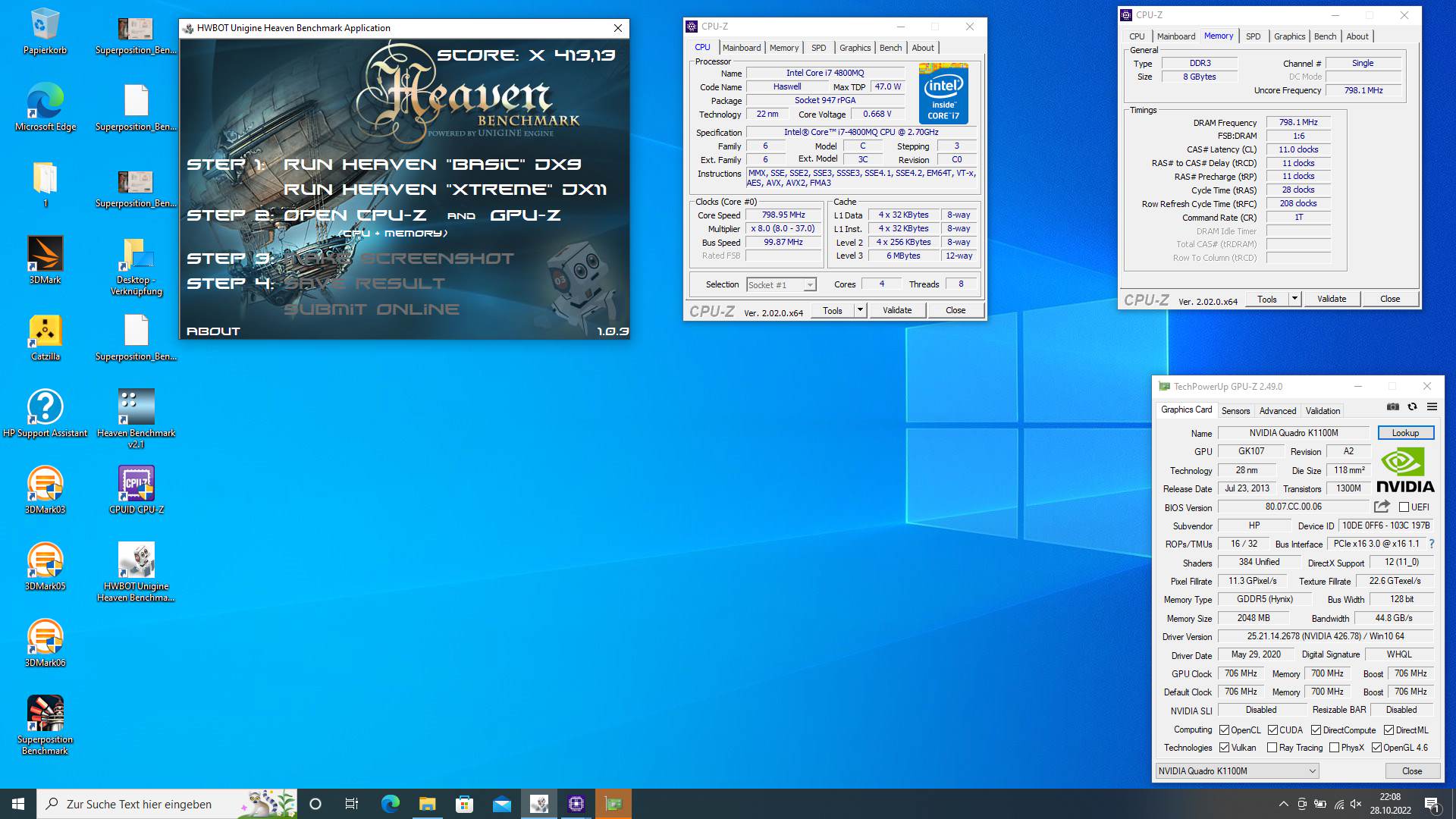
Task: Switch to Mainboard tab in CPU-Z CPU window
Action: pyautogui.click(x=741, y=48)
